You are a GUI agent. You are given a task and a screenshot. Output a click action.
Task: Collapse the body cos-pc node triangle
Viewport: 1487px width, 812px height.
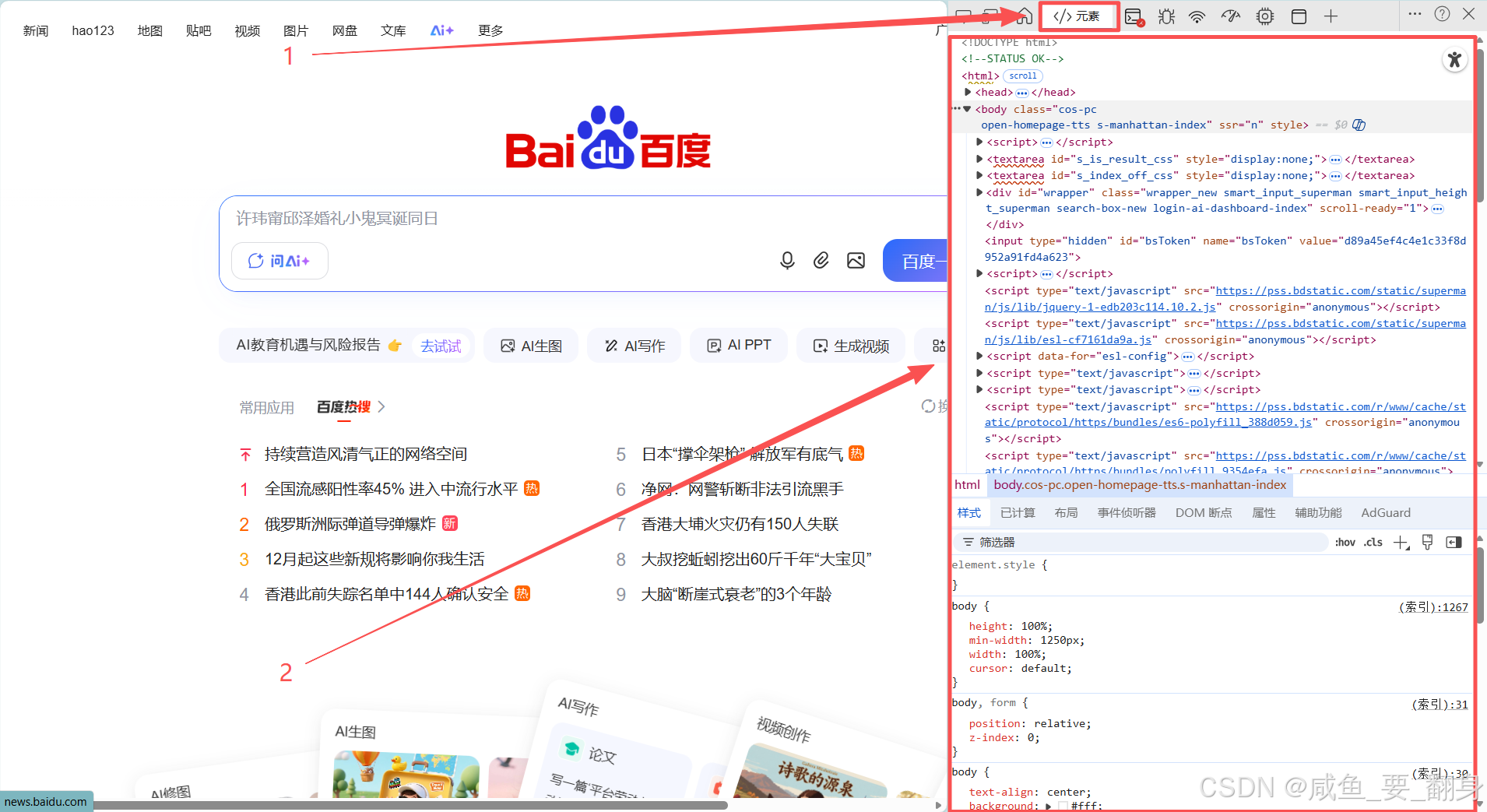(968, 109)
